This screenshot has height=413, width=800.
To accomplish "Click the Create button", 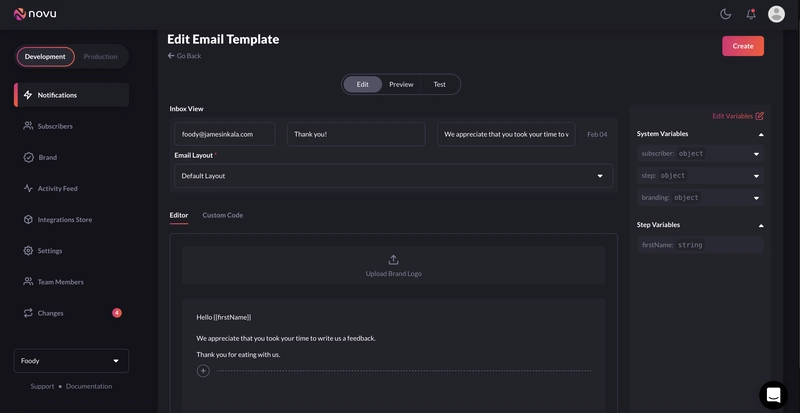I will pyautogui.click(x=742, y=46).
